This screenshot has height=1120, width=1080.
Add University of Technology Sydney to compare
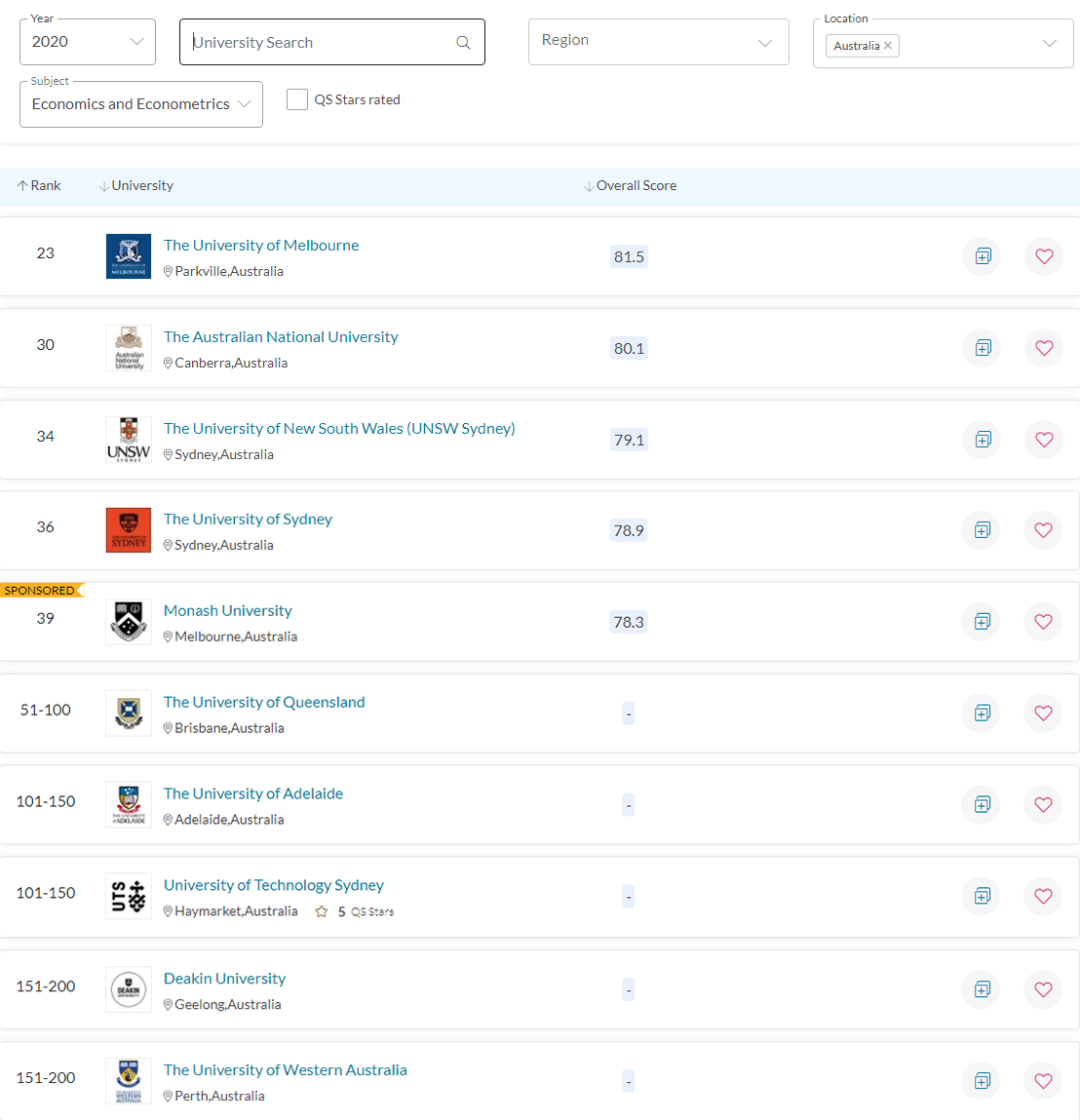983,896
